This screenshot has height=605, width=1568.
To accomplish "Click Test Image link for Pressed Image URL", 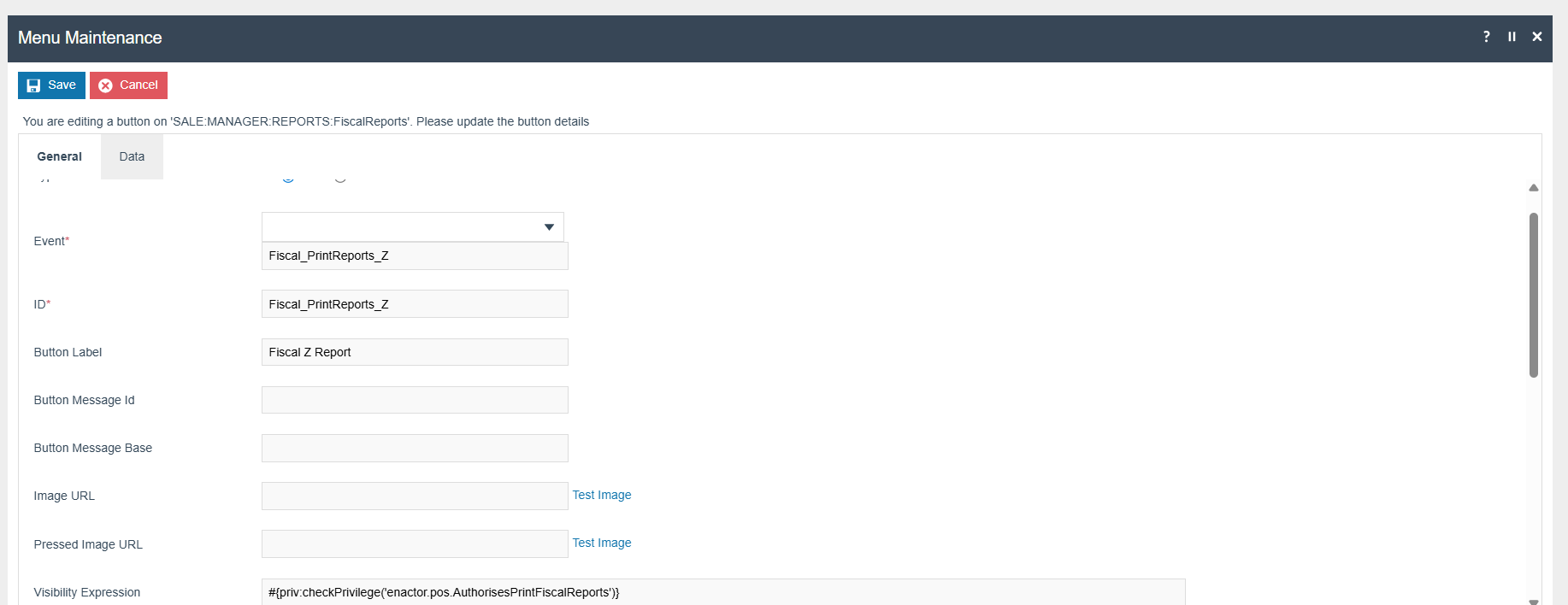I will (x=602, y=543).
